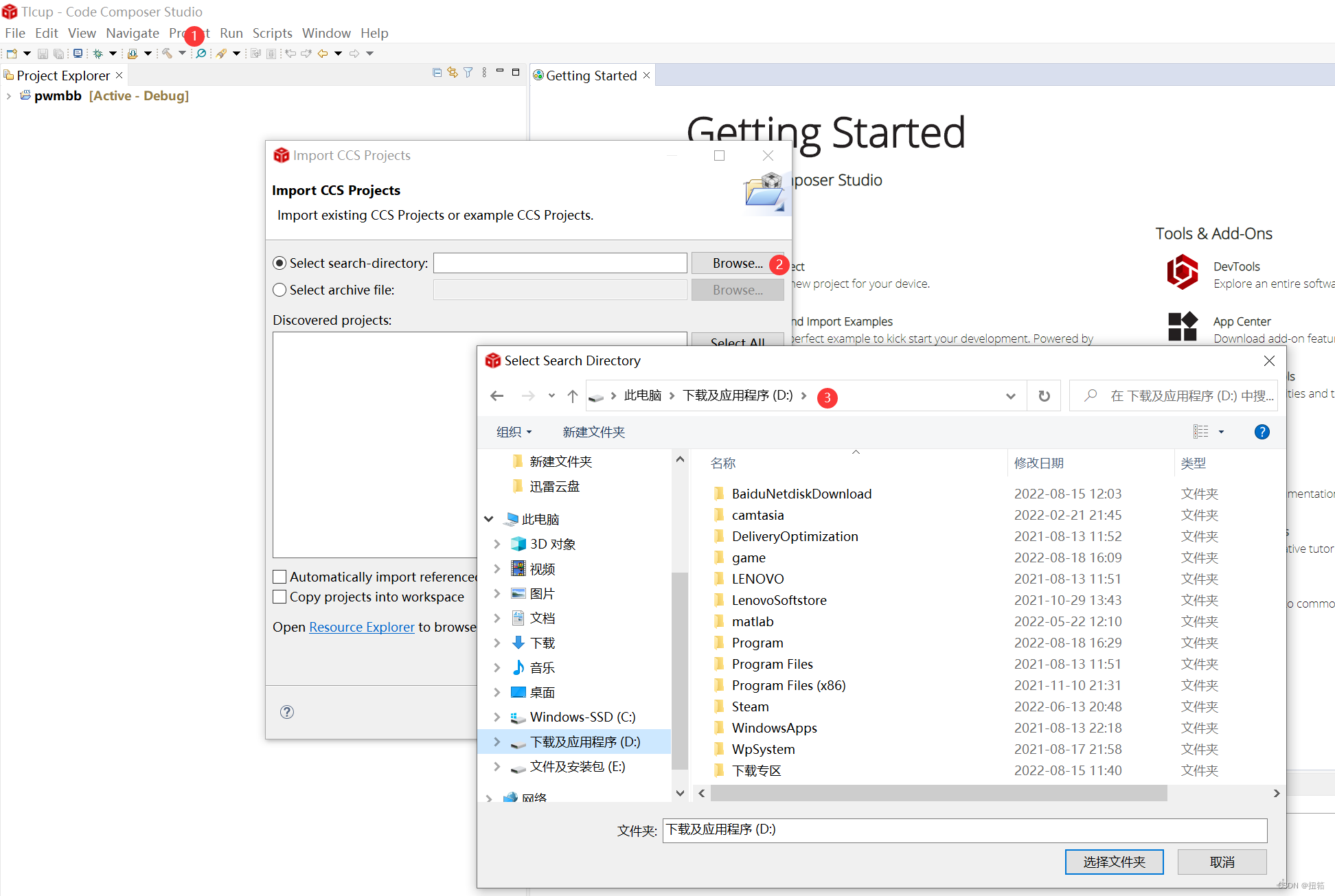Select the 'Select archive file' radio button
This screenshot has height=896, width=1335.
tap(279, 290)
